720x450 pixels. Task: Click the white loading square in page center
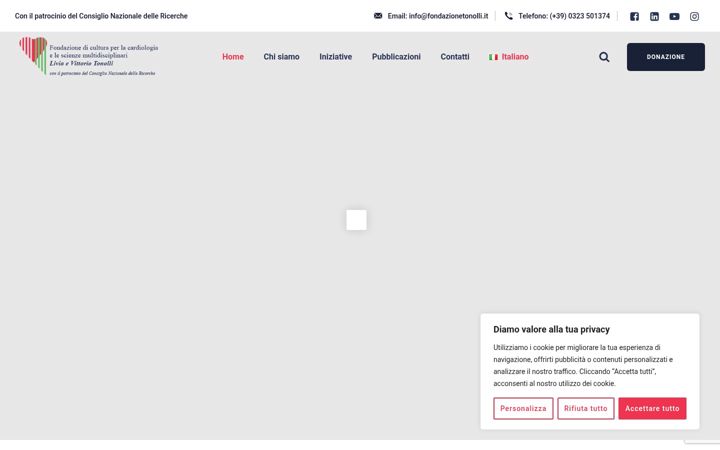356,220
